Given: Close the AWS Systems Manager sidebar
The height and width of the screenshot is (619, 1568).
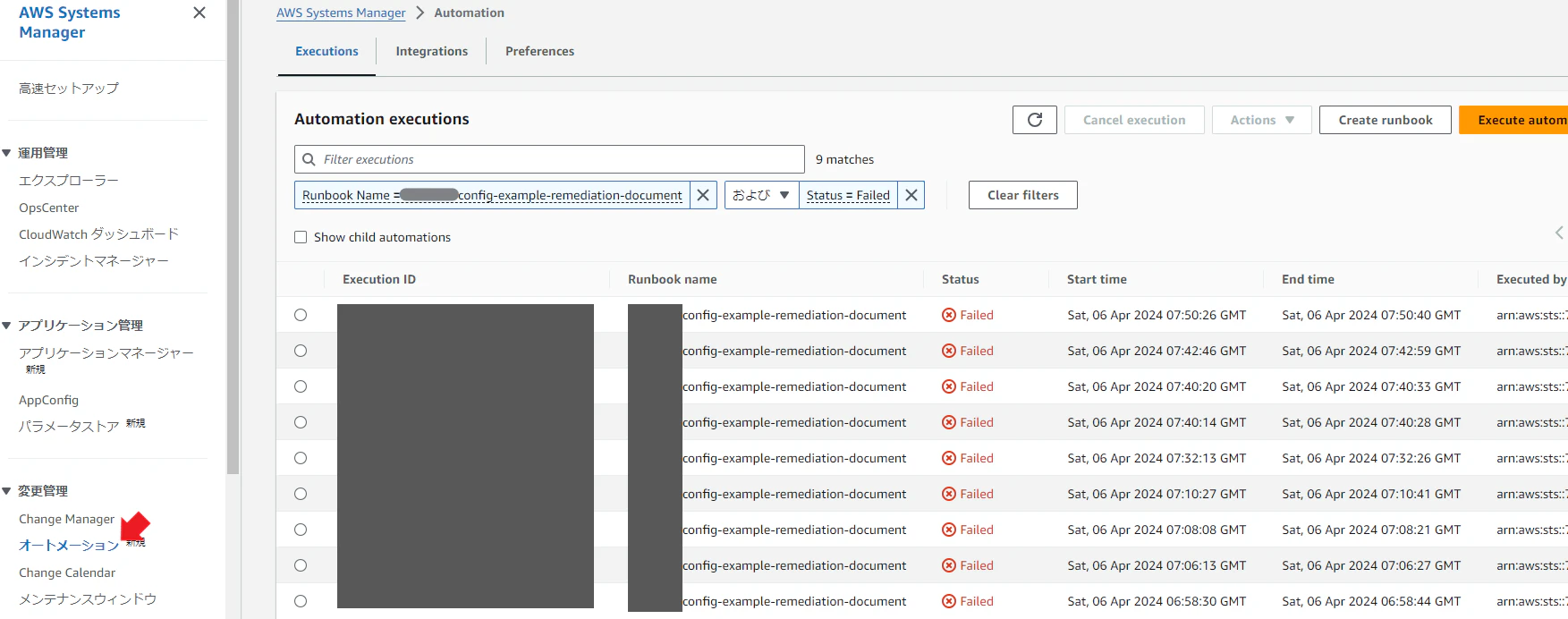Looking at the screenshot, I should pyautogui.click(x=199, y=13).
